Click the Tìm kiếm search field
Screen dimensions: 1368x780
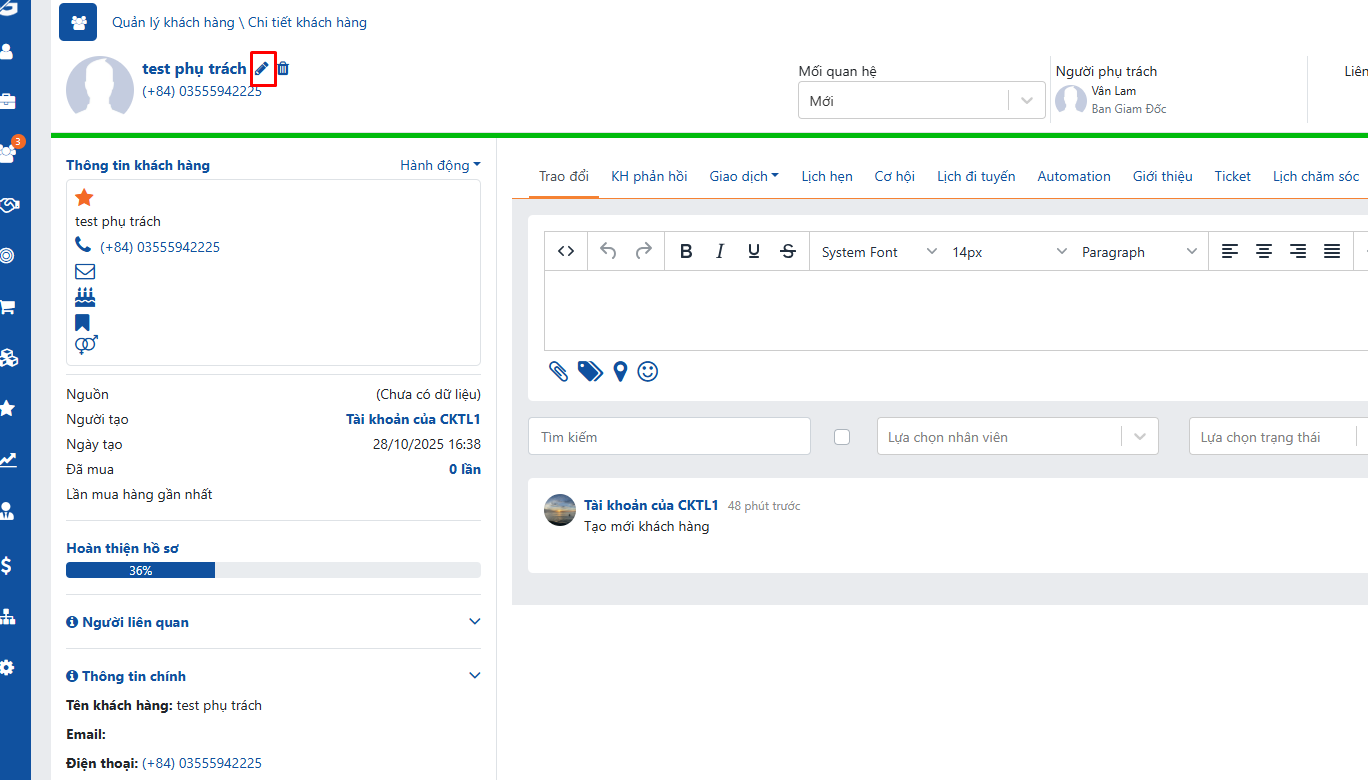(x=669, y=437)
